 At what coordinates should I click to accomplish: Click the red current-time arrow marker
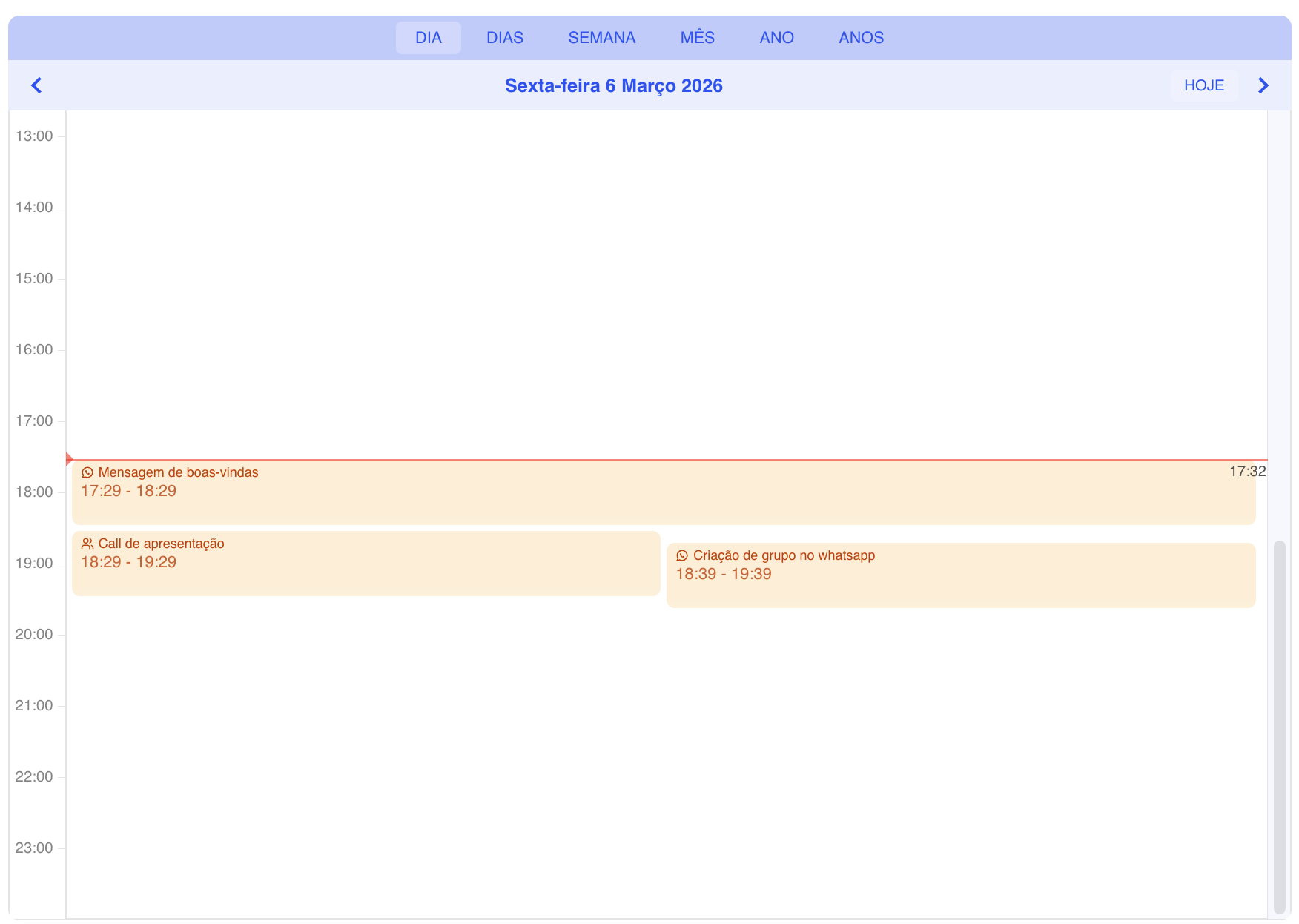coord(69,459)
